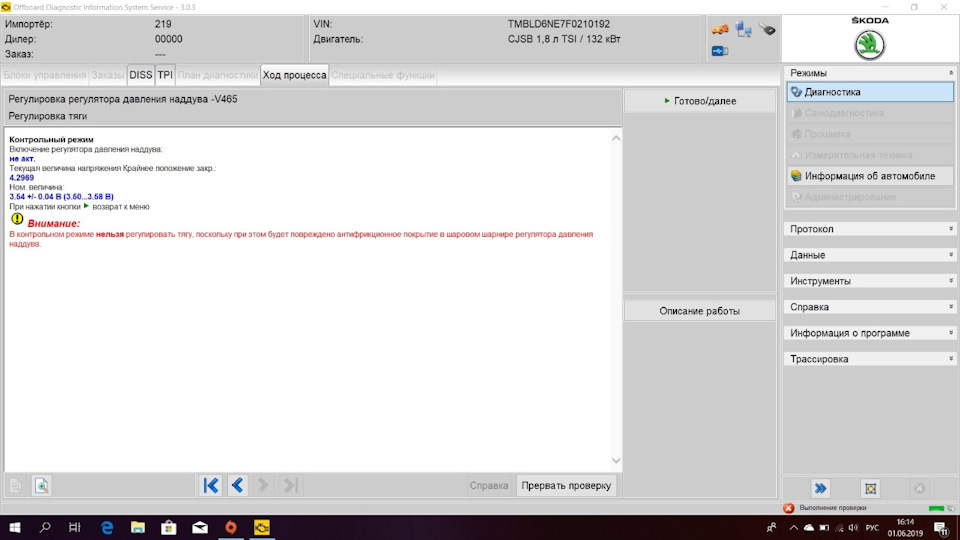
Task: Open the orange app icon on taskbar
Action: point(231,527)
